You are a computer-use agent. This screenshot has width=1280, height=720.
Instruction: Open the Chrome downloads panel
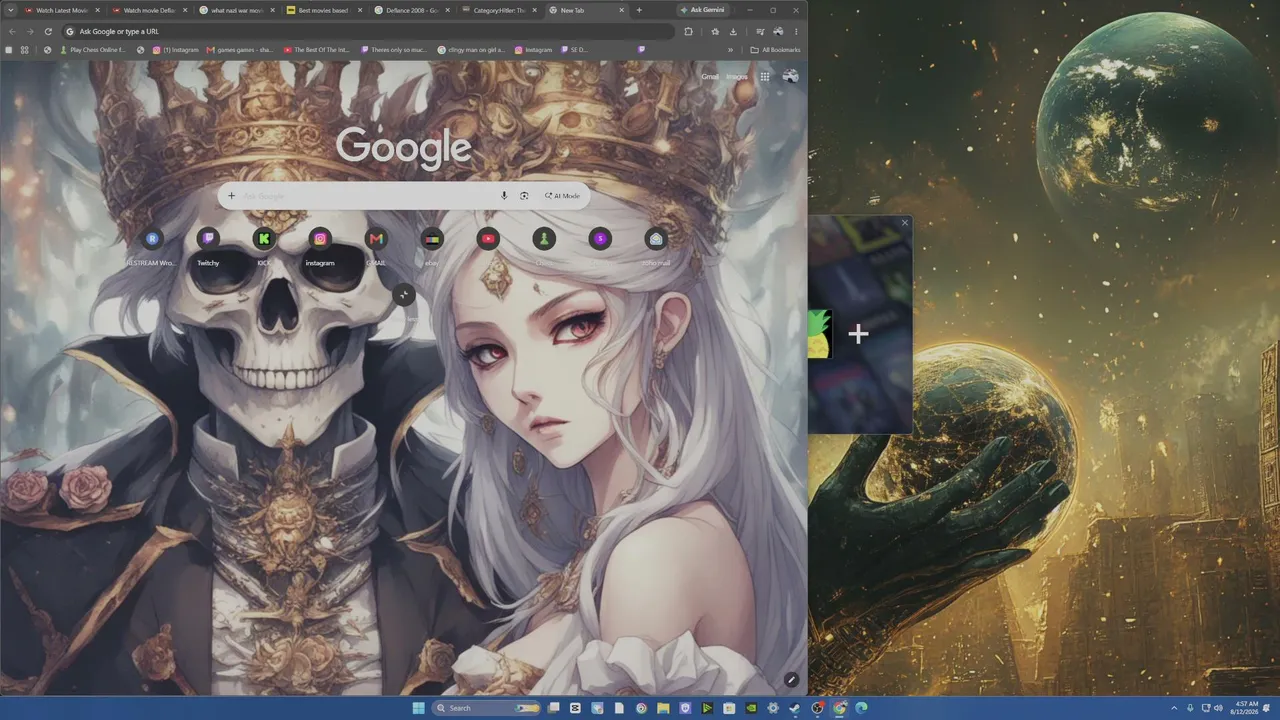point(733,31)
